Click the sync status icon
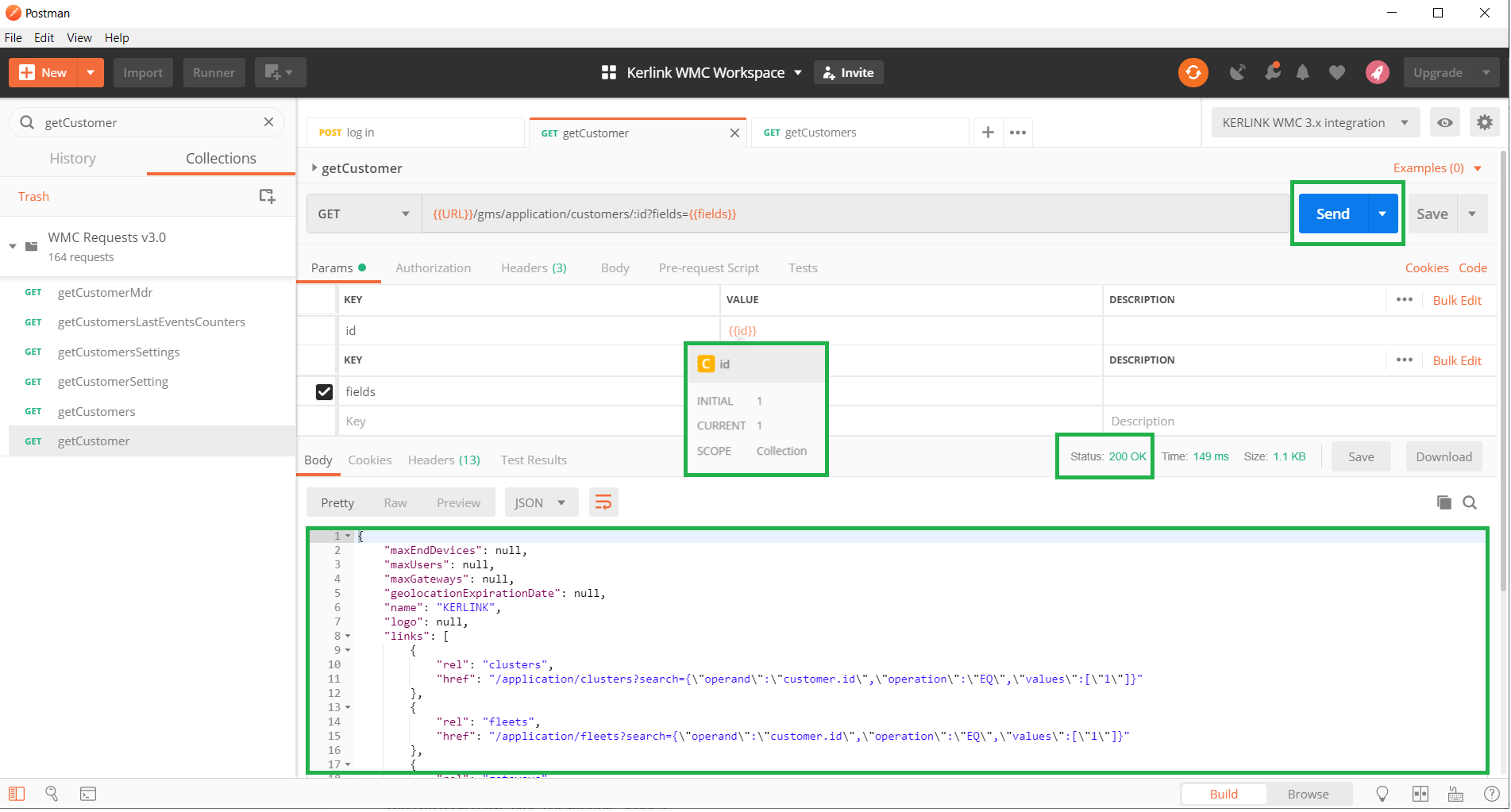This screenshot has width=1511, height=812. point(1193,73)
